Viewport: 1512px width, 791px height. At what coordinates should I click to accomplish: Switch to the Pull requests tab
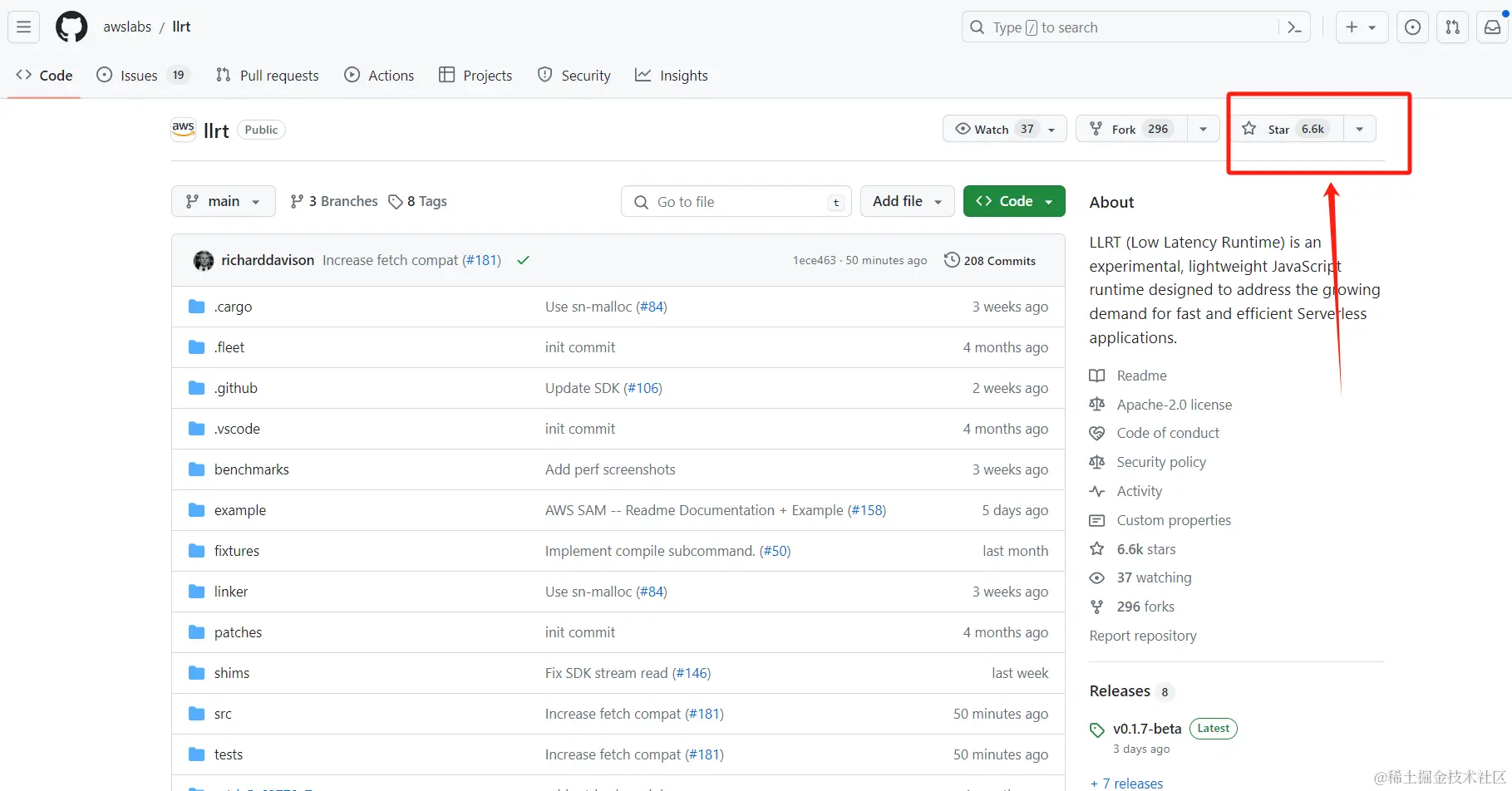tap(267, 76)
